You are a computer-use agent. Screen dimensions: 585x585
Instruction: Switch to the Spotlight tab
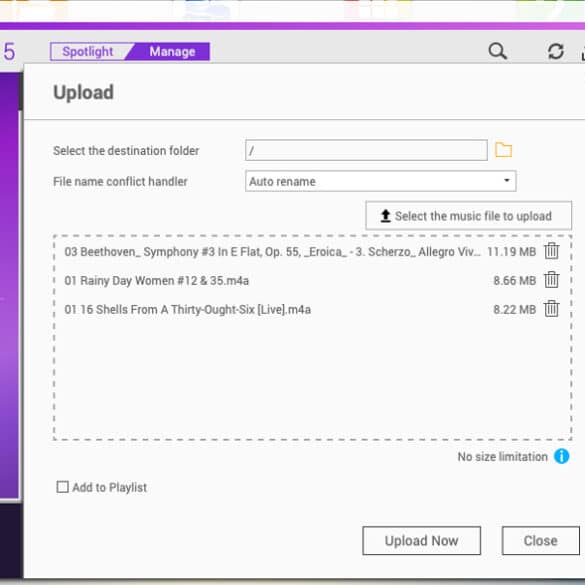coord(88,51)
